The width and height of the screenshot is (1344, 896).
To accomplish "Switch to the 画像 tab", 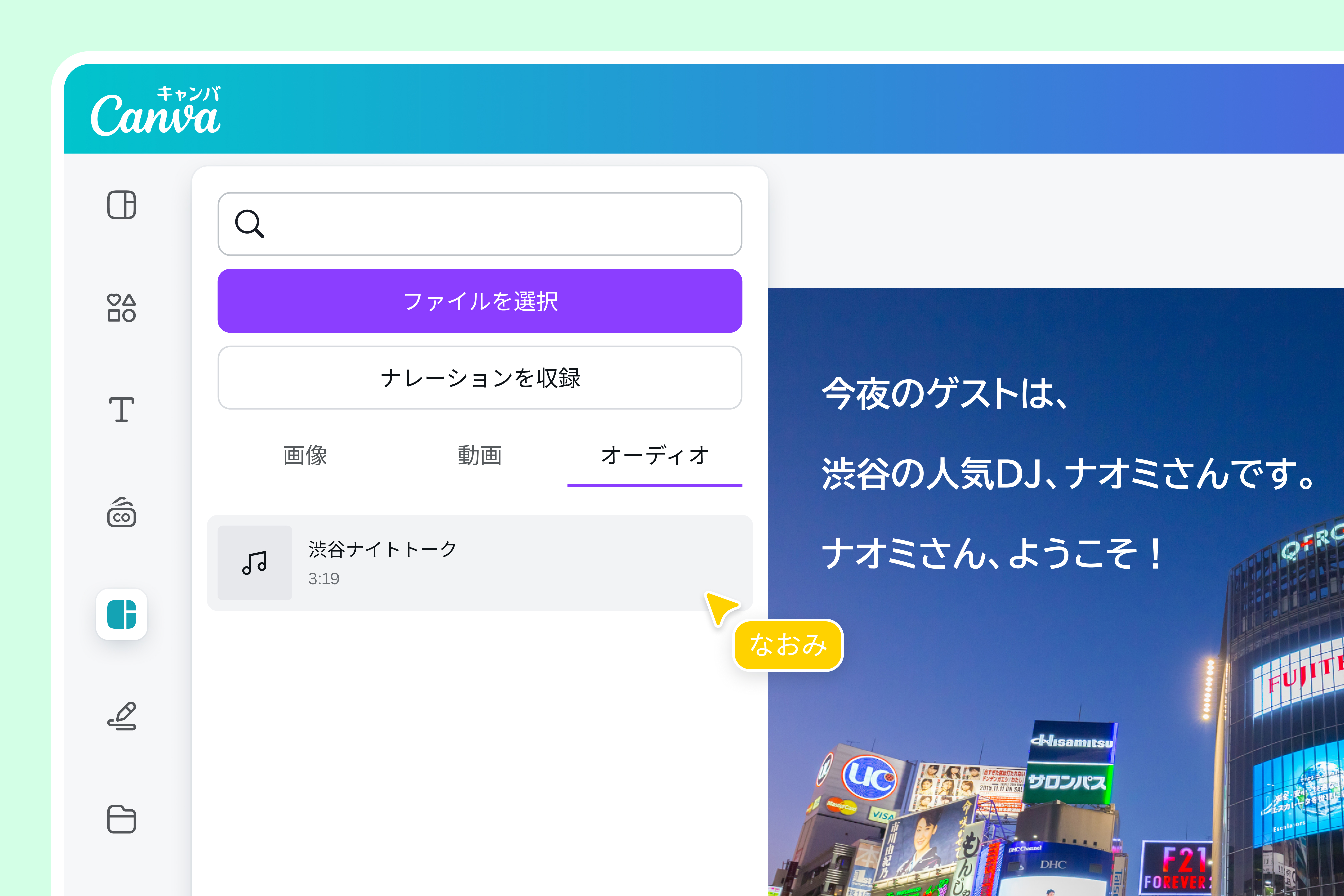I will click(305, 455).
